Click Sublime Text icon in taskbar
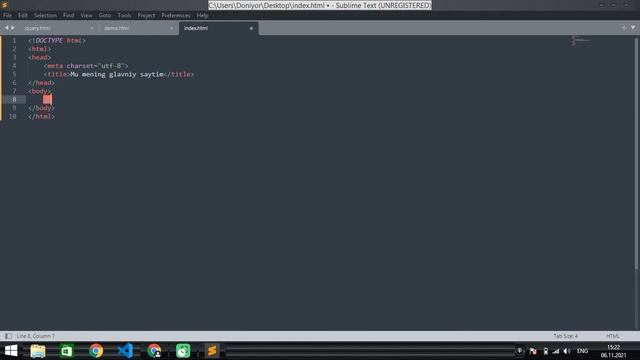Viewport: 640px width, 360px height. (x=212, y=351)
